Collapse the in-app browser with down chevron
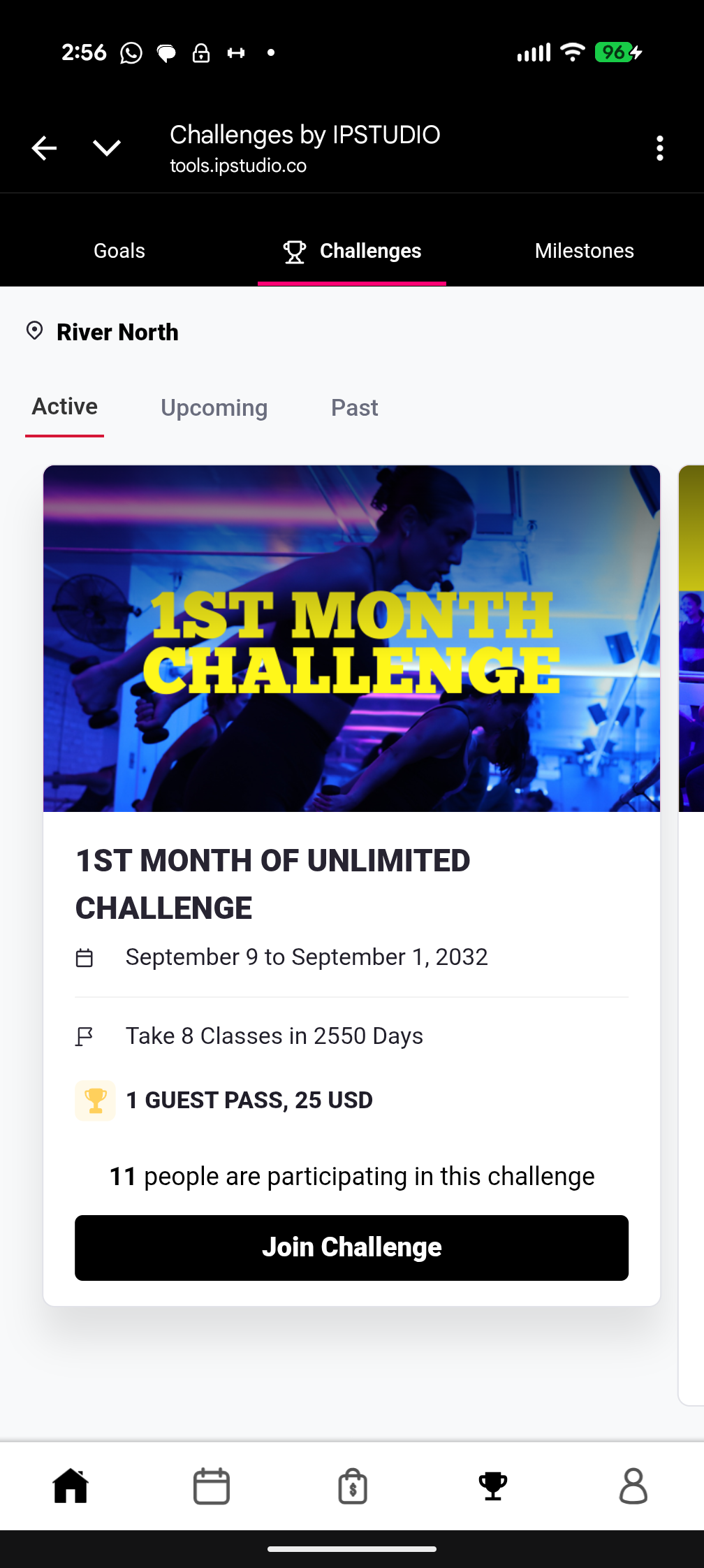Viewport: 704px width, 1568px height. pyautogui.click(x=107, y=148)
